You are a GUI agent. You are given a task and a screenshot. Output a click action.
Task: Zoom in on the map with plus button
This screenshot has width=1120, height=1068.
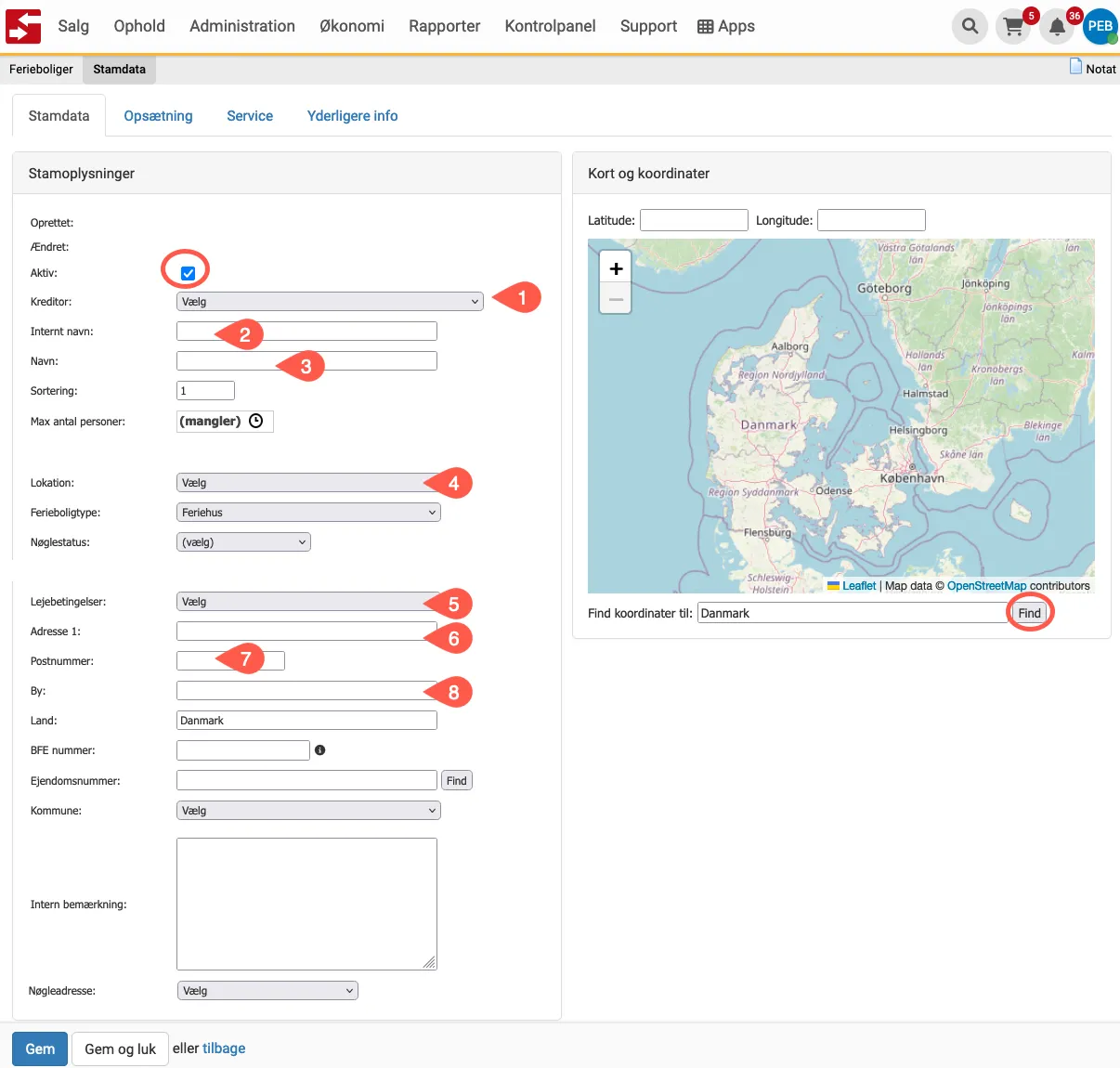click(616, 268)
